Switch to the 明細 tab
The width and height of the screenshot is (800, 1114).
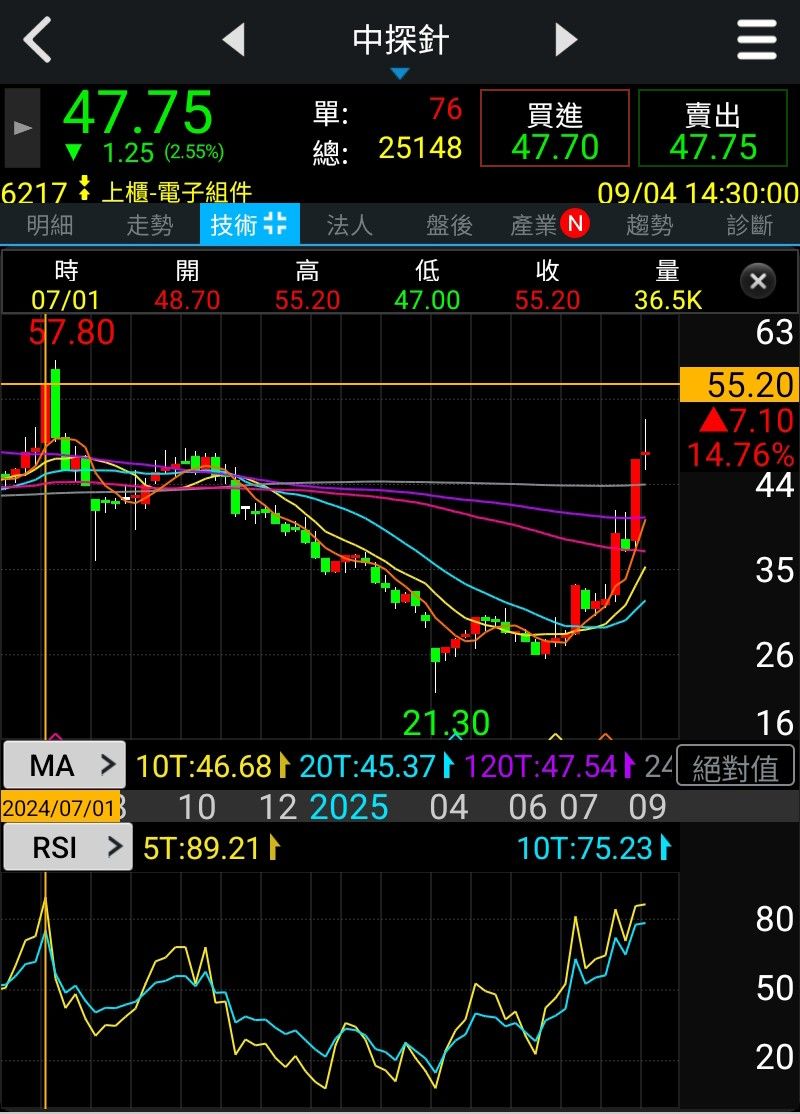[49, 225]
